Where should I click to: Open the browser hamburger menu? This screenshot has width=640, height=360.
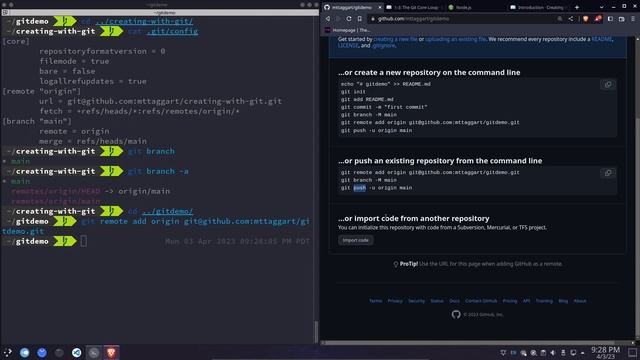pyautogui.click(x=633, y=19)
